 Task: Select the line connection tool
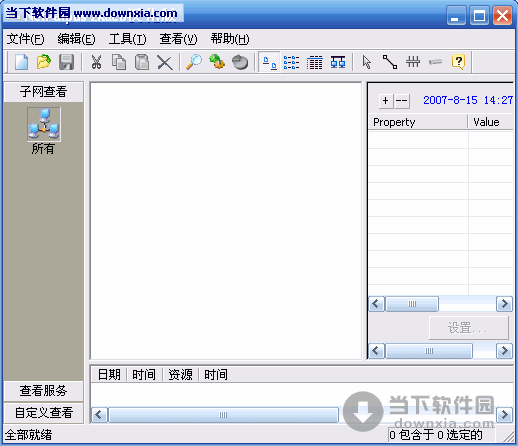(x=390, y=62)
